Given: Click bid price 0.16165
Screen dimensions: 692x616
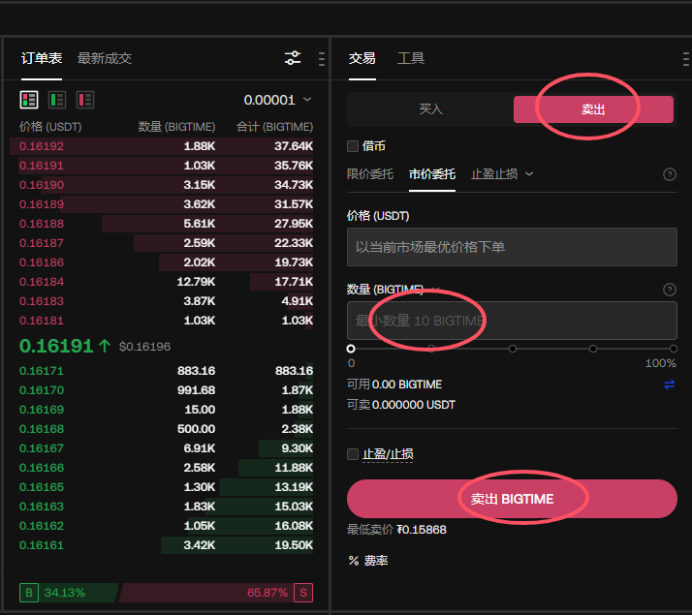Looking at the screenshot, I should click(x=41, y=487).
